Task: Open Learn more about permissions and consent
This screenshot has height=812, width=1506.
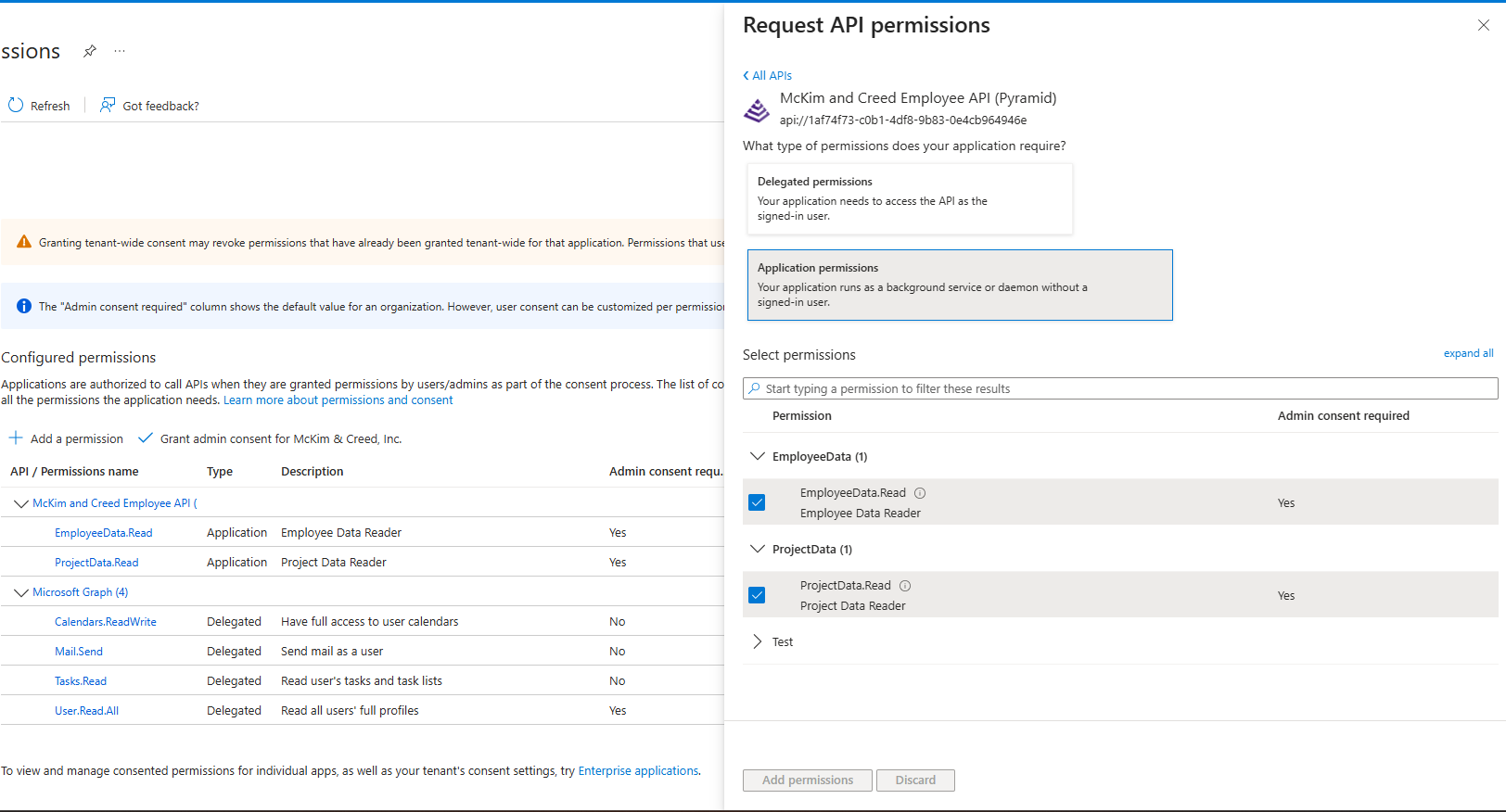Action: [338, 400]
